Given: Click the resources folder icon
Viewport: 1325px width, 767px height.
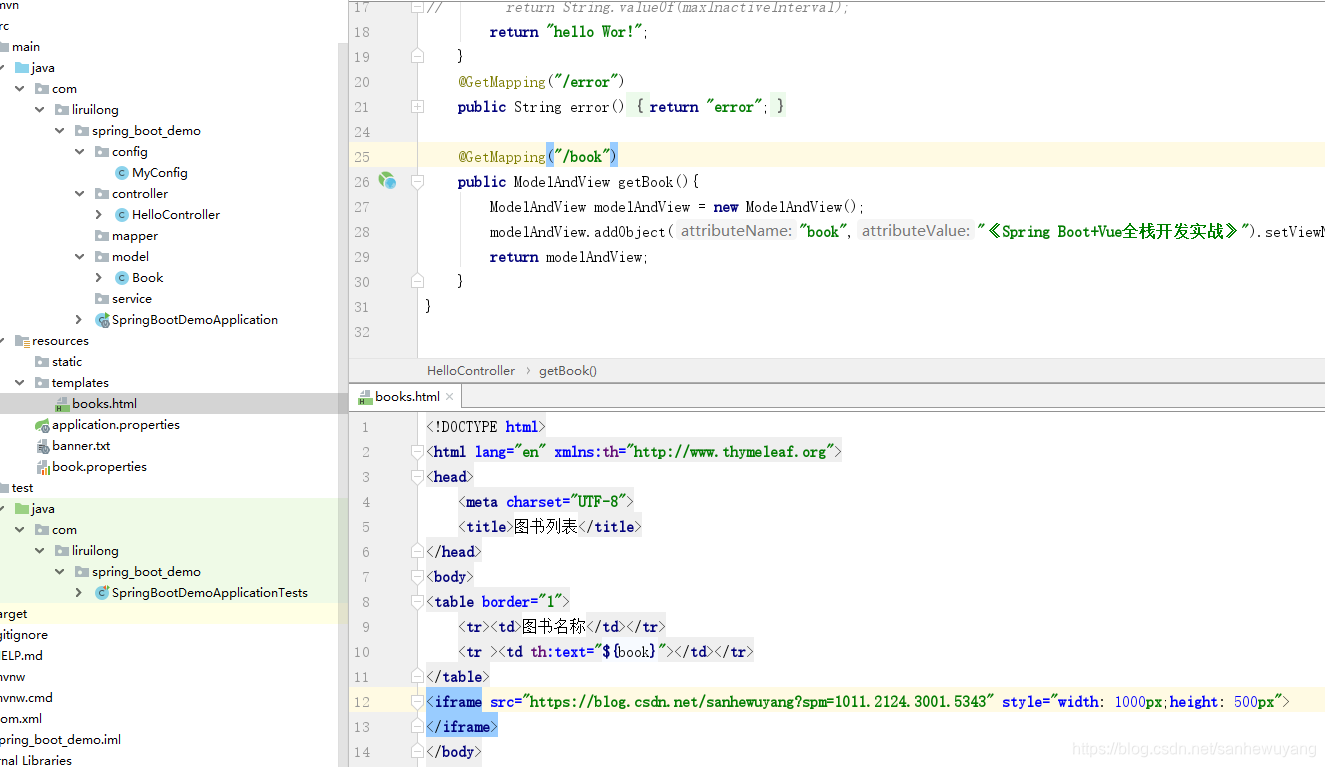Looking at the screenshot, I should point(22,341).
